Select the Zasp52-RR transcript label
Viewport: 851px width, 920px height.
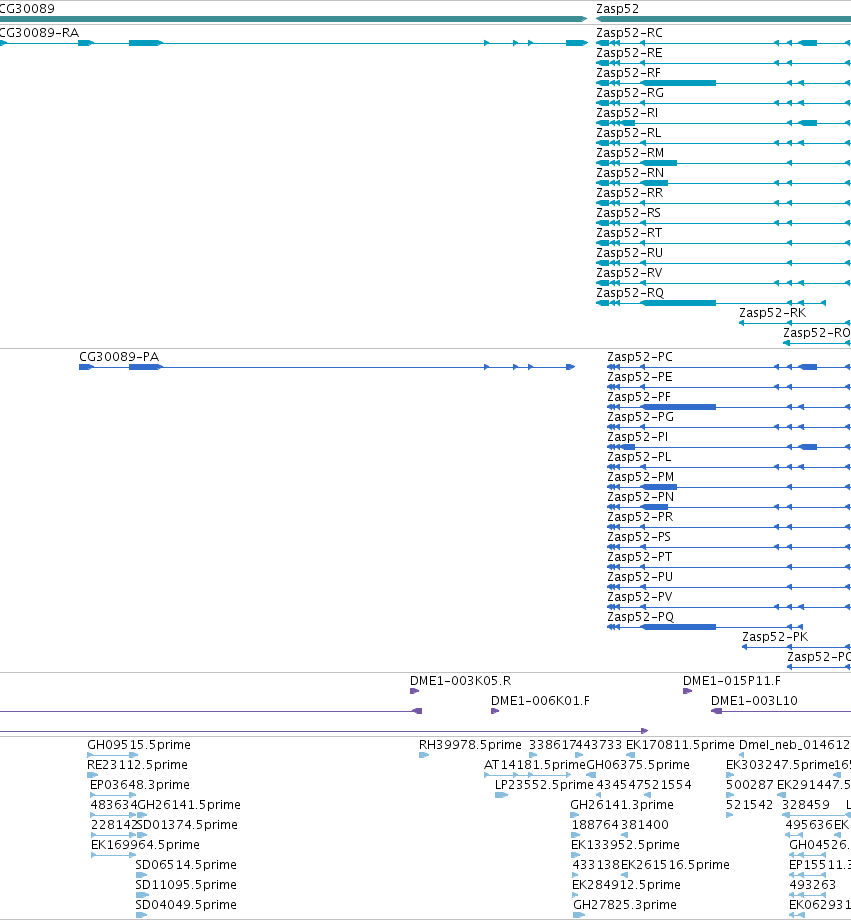click(x=629, y=192)
